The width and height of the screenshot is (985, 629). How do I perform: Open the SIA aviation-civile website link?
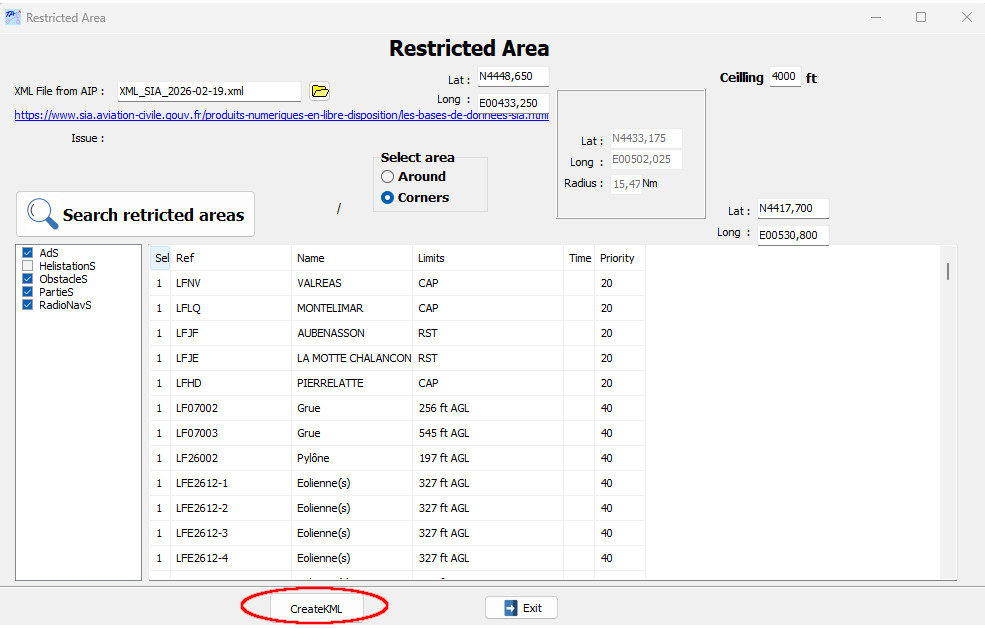pyautogui.click(x=281, y=115)
